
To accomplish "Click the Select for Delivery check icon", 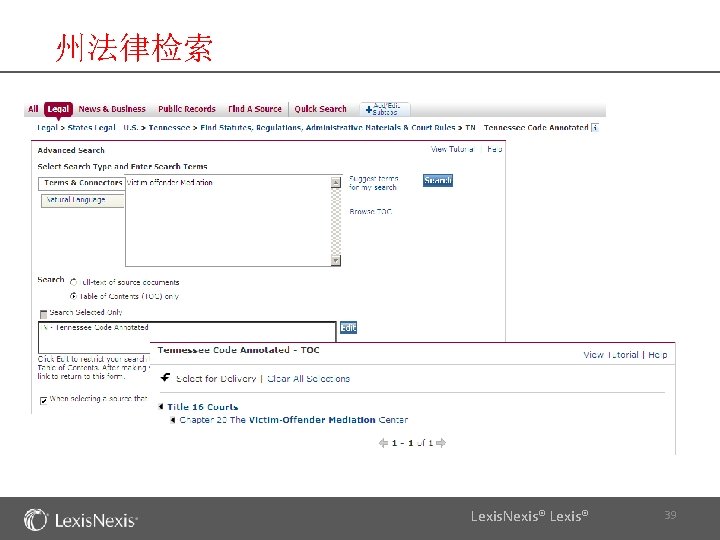I will coord(165,377).
